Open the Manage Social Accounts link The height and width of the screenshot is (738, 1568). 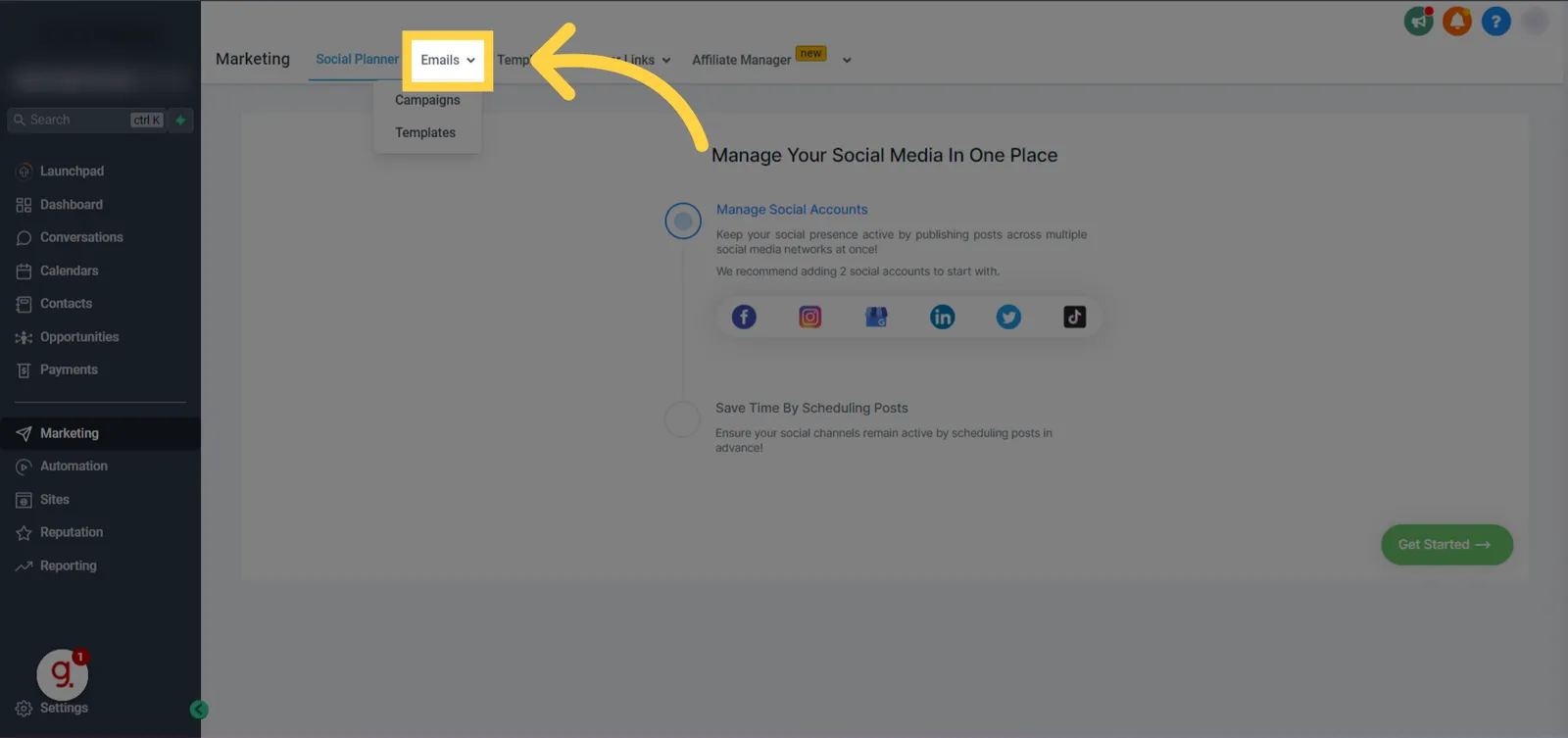coord(792,210)
